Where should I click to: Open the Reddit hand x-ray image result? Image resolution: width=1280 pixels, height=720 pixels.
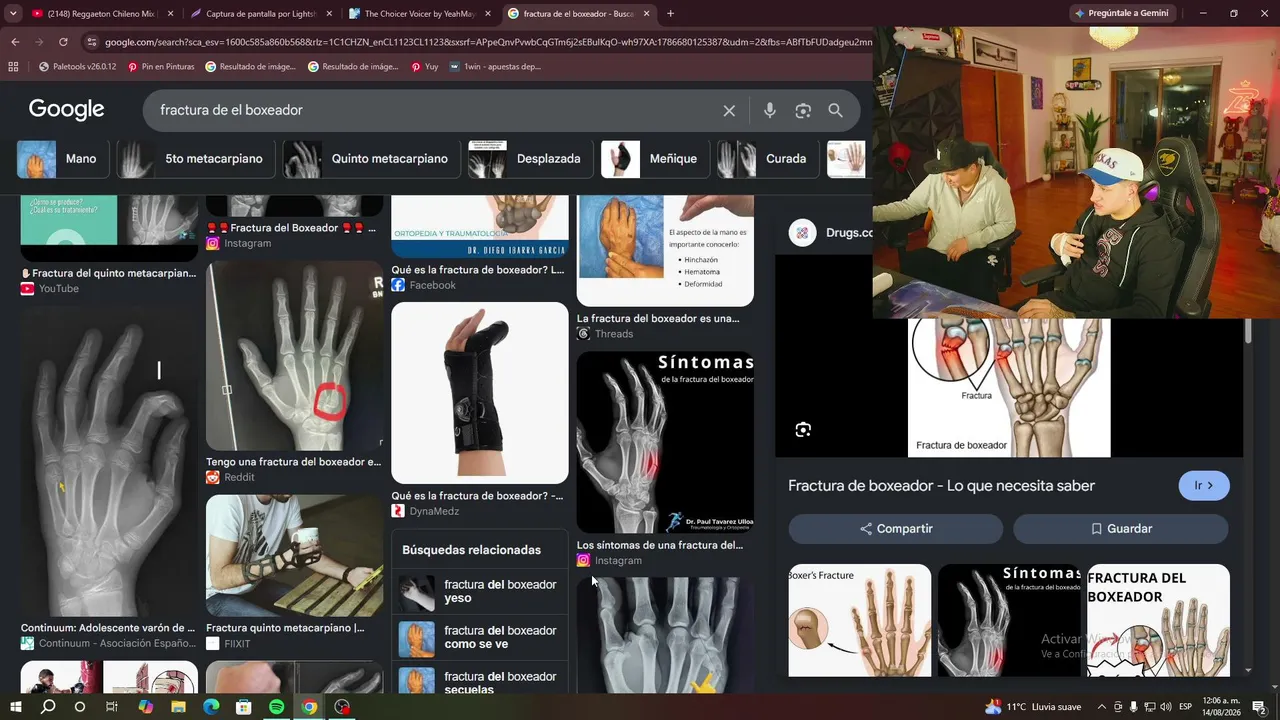tap(294, 356)
